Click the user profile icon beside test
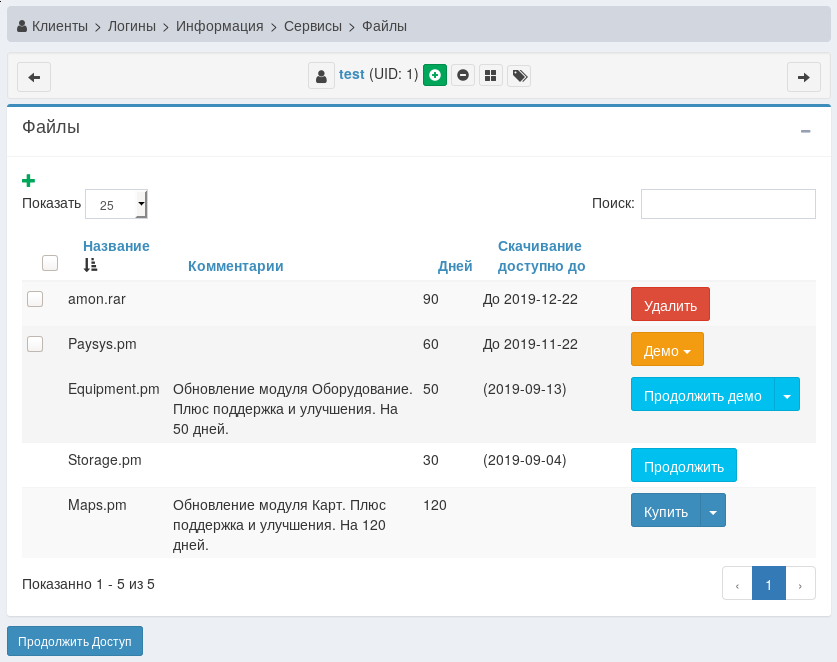The width and height of the screenshot is (837, 662). tap(321, 76)
